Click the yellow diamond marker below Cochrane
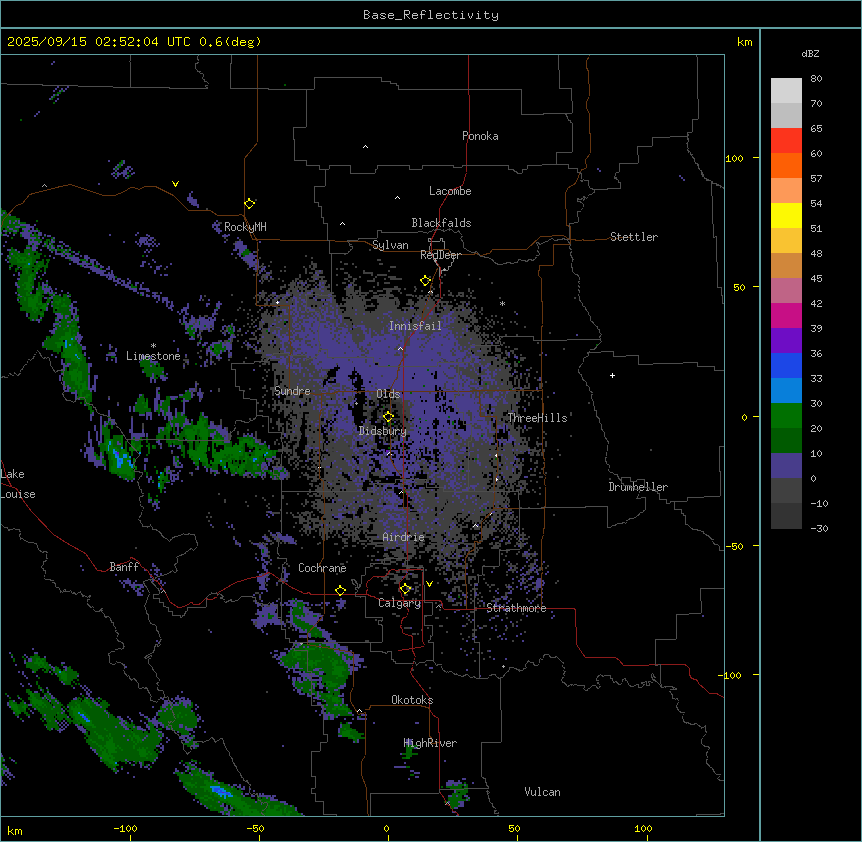Viewport: 862px width, 842px height. click(x=340, y=591)
